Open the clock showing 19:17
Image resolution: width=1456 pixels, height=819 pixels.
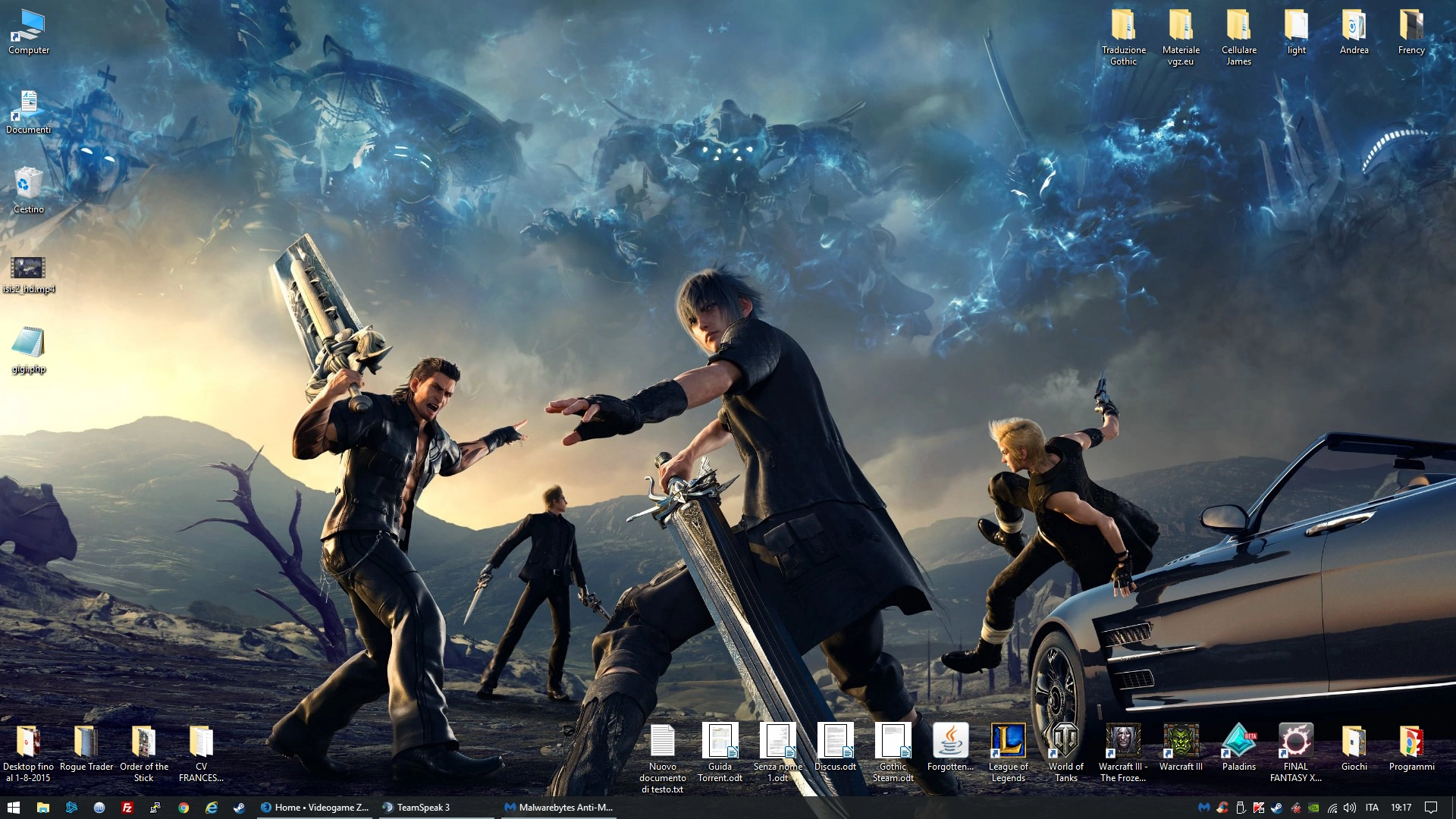pos(1401,808)
